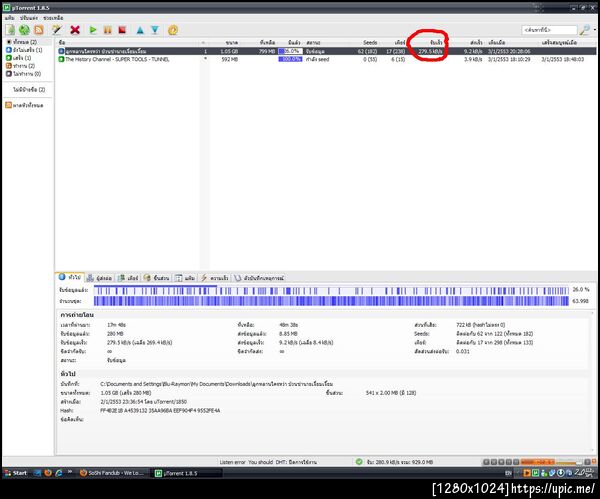Click the downloaded pieces bar showing 26.0 %
Viewport: 600px width, 499px height.
tap(331, 291)
